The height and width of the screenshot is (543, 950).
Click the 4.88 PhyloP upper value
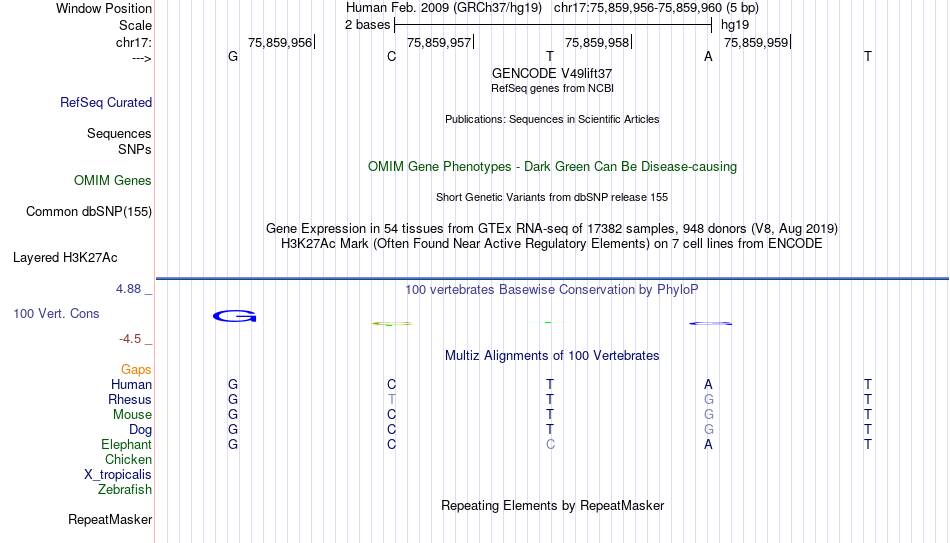pyautogui.click(x=128, y=289)
